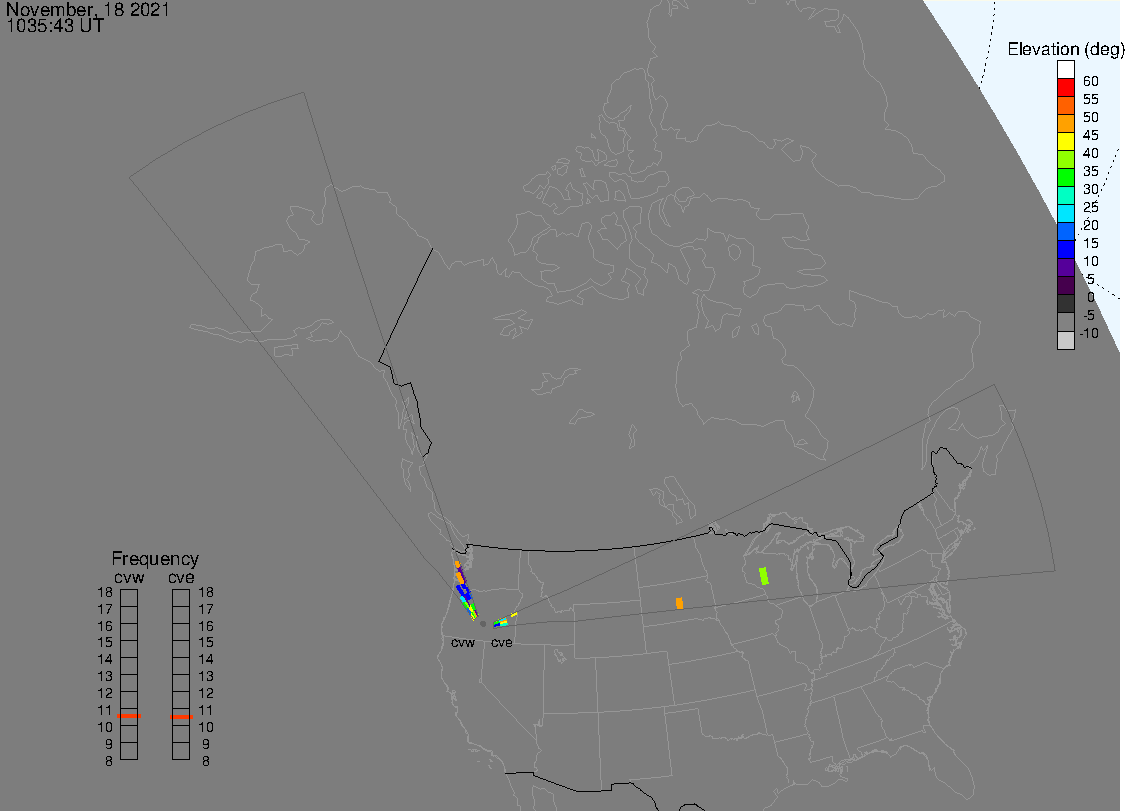Click the 'cvw' header above the left frequency bar

pyautogui.click(x=129, y=578)
